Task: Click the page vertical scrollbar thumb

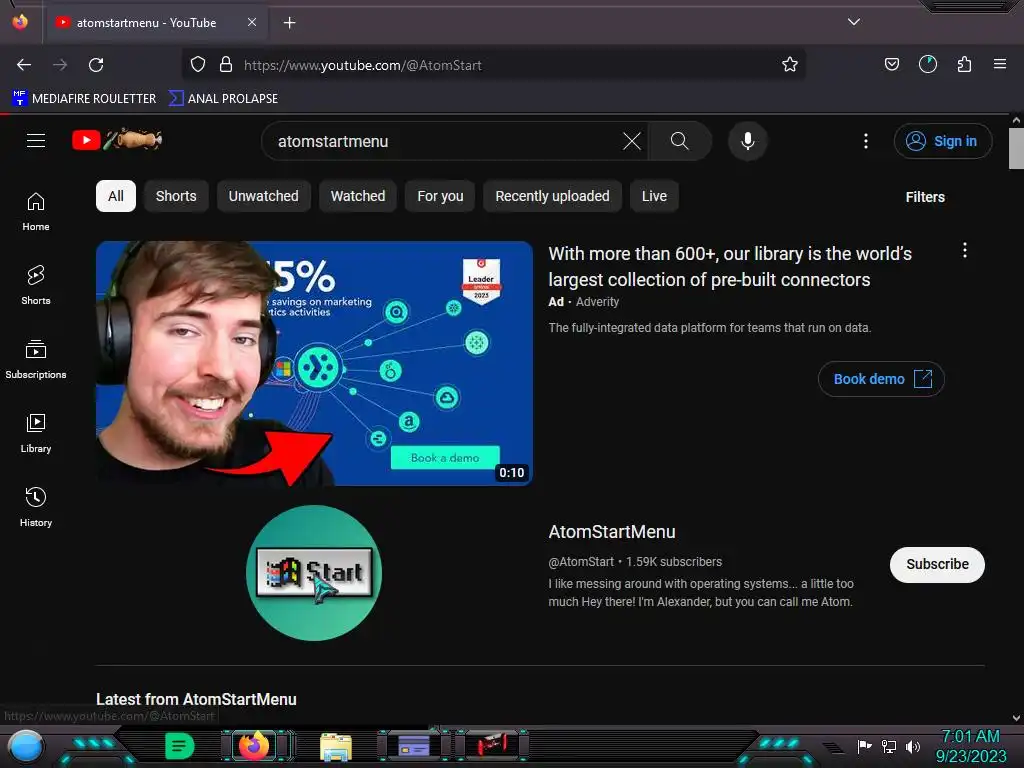Action: [1016, 148]
